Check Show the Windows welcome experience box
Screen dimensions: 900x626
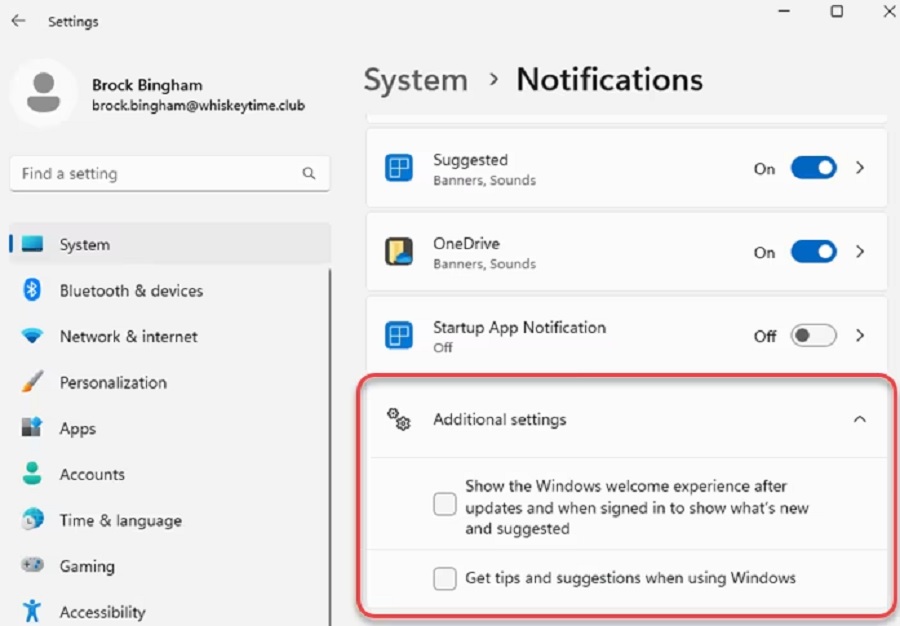click(445, 504)
